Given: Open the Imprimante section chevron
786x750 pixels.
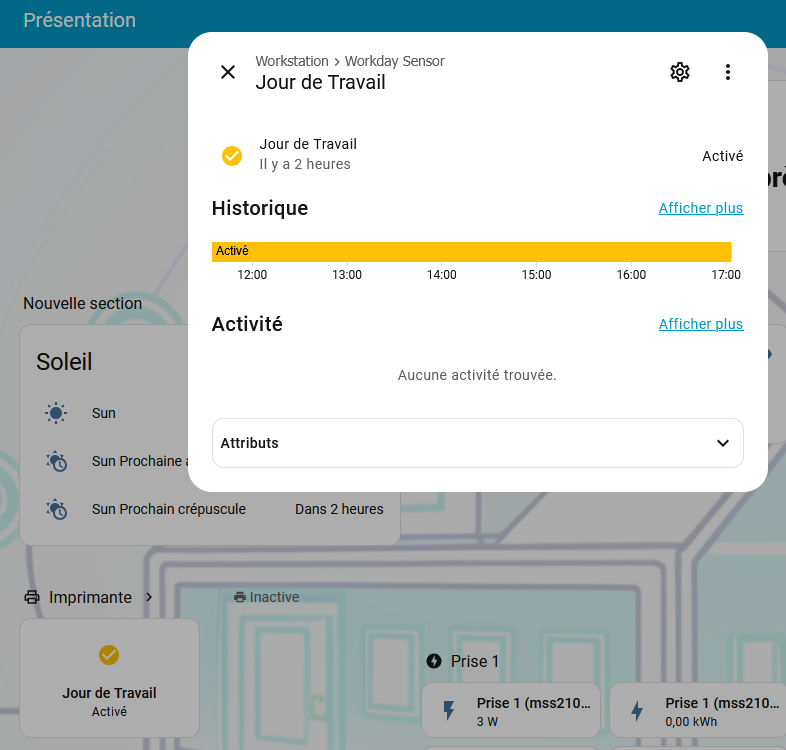Looking at the screenshot, I should click(149, 597).
